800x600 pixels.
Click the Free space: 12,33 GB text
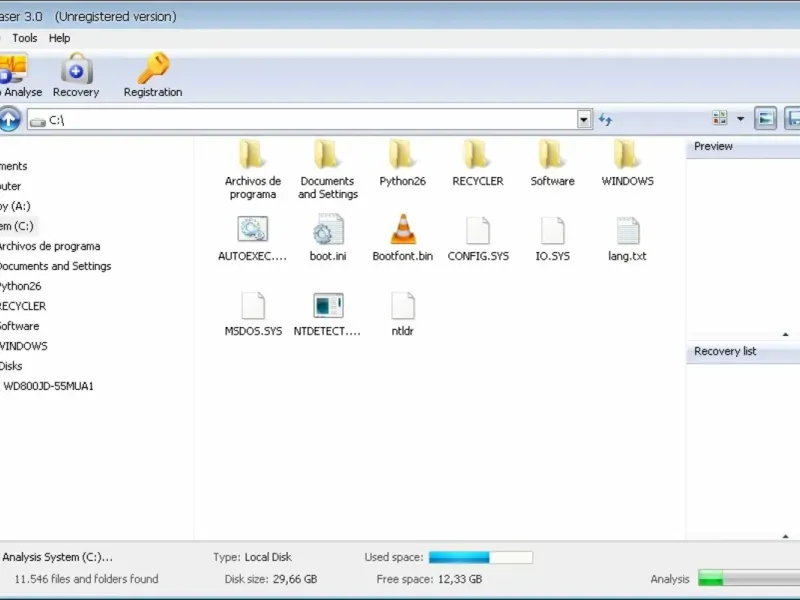[x=429, y=579]
